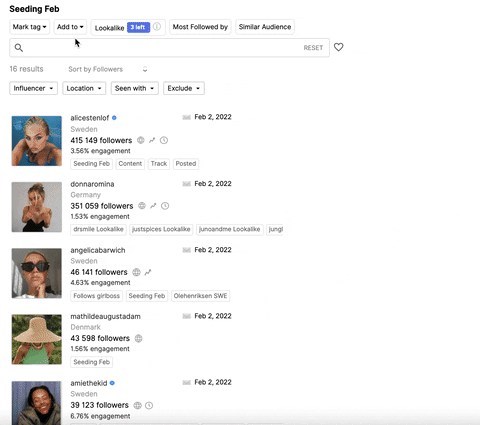Image resolution: width=480 pixels, height=425 pixels.
Task: Open donnaromina username link
Action: pos(92,184)
